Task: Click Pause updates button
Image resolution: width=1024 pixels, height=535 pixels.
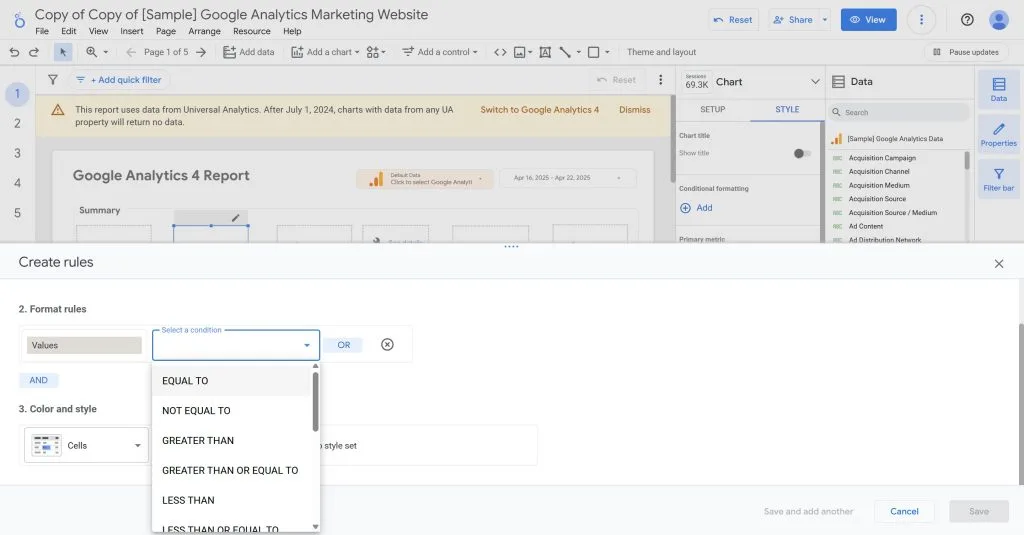Action: pyautogui.click(x=967, y=52)
